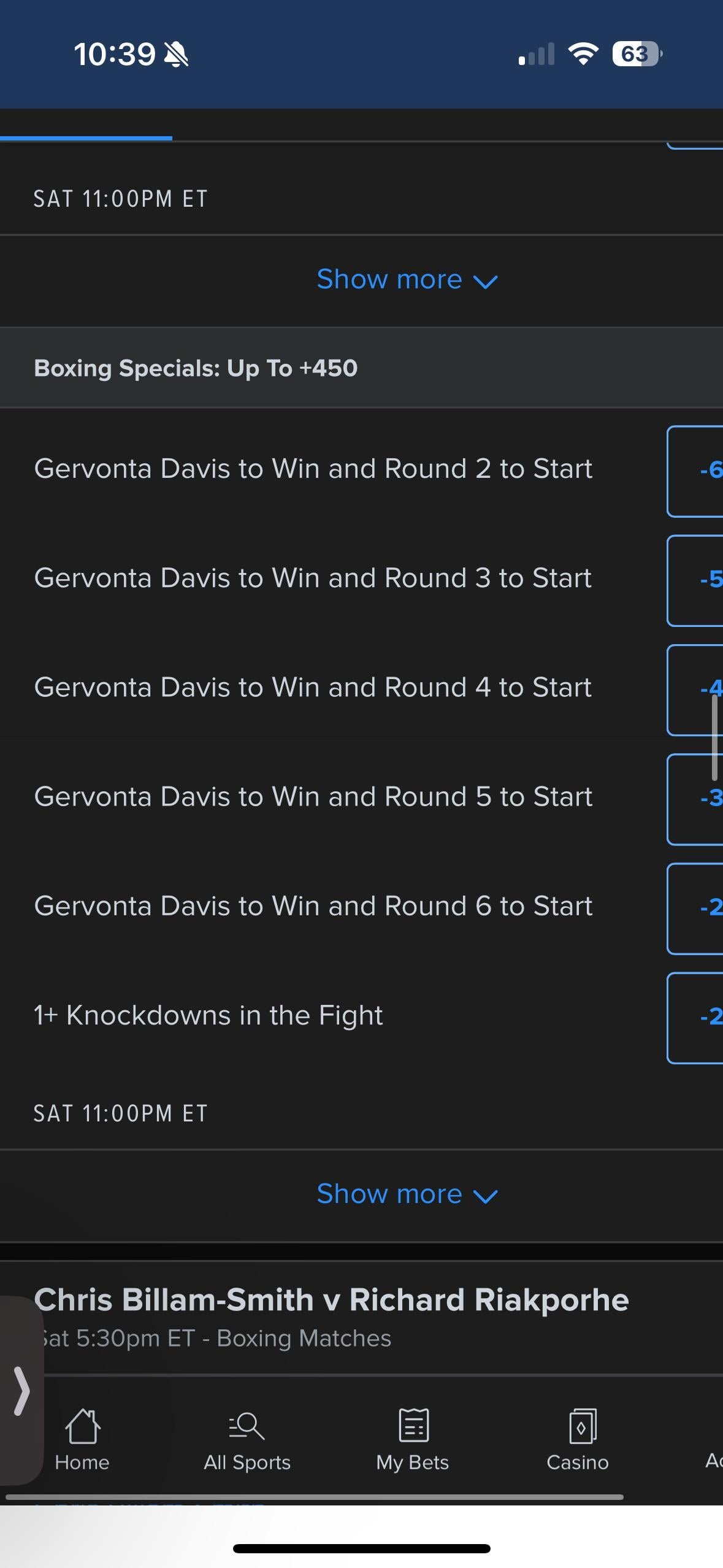
Task: Tap the silent bell icon
Action: click(176, 55)
